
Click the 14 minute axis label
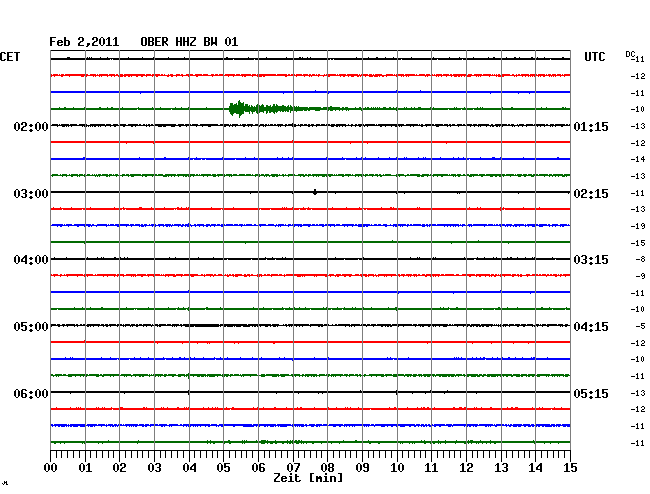(535, 468)
